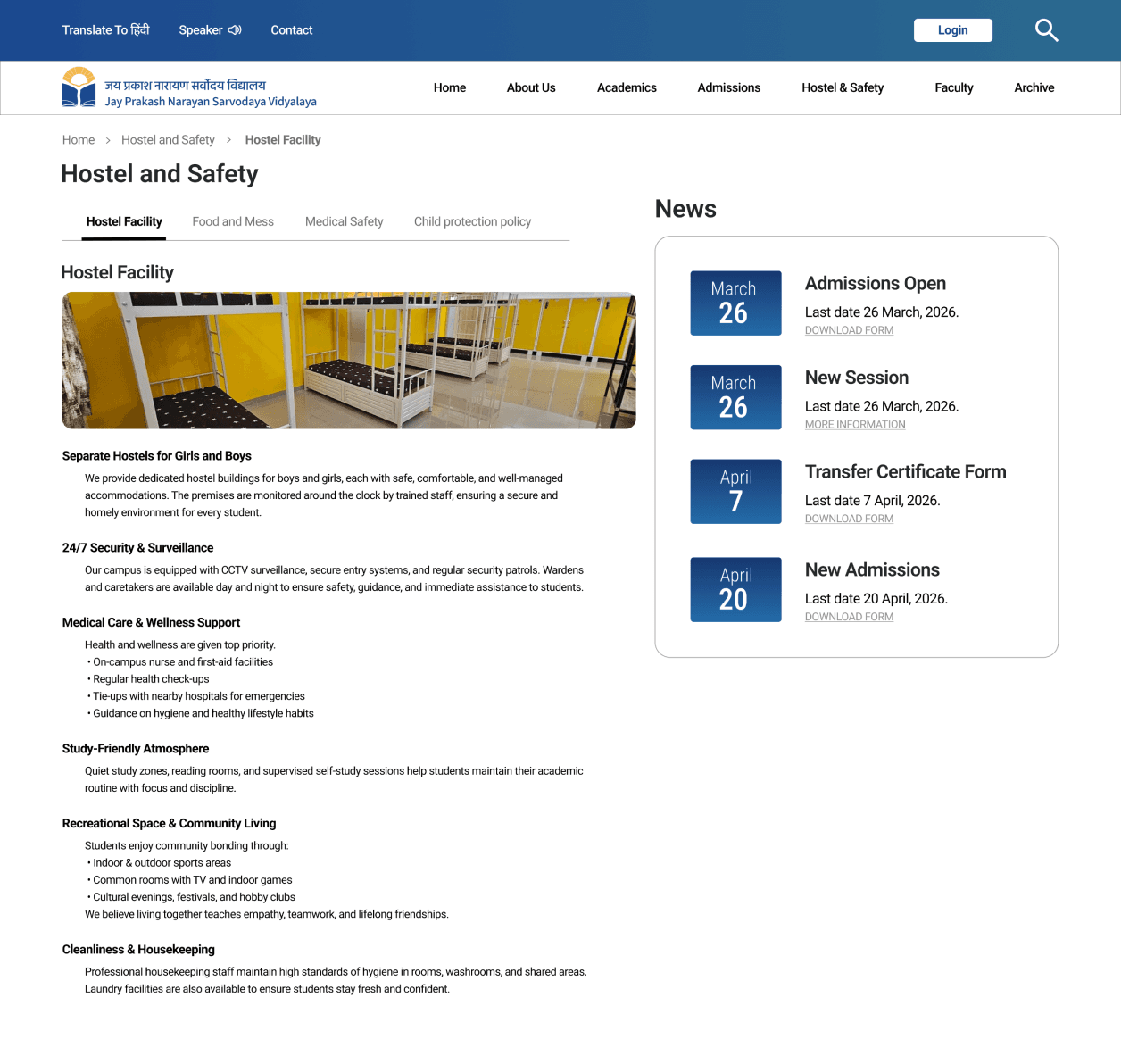Click the Hostel Facility breadcrumb
The image size is (1121, 1064).
tap(283, 140)
